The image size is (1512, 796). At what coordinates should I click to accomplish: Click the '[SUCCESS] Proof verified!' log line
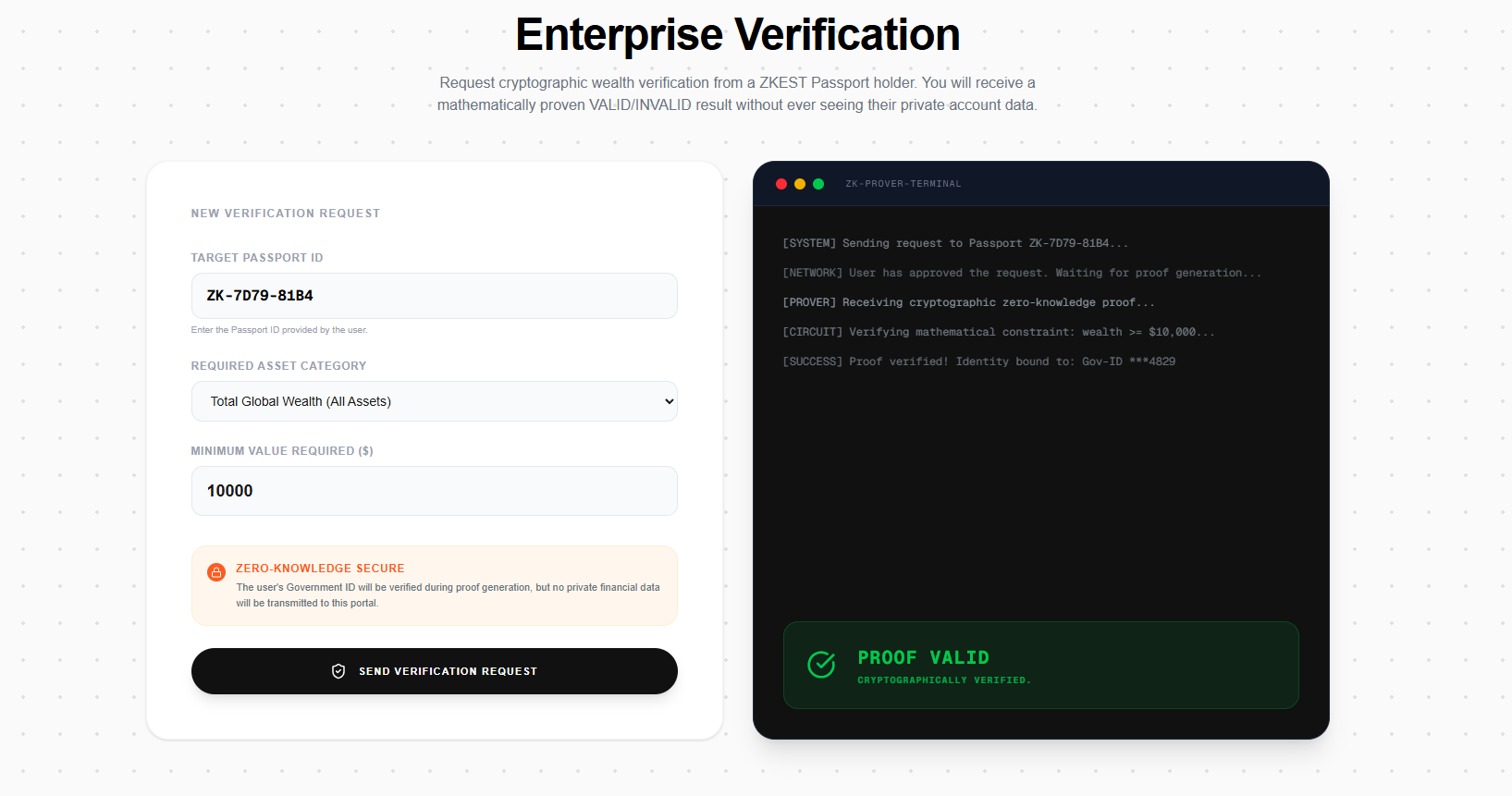(x=979, y=361)
